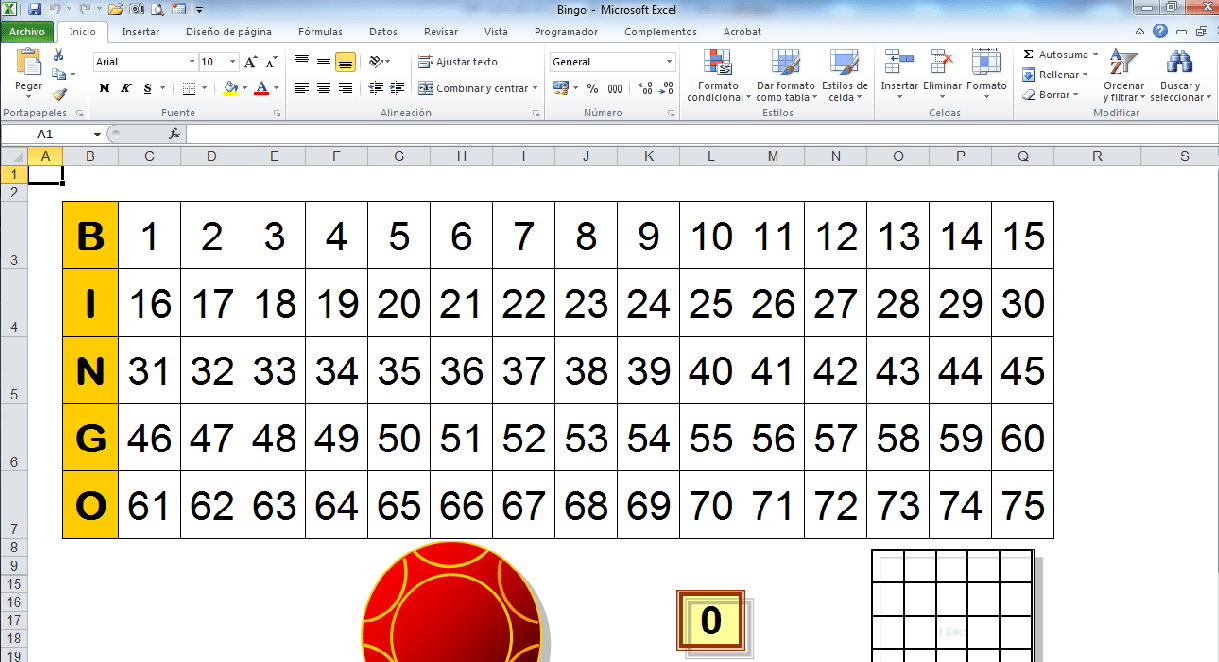Open the font color dropdown arrow
1219x662 pixels.
[x=276, y=88]
